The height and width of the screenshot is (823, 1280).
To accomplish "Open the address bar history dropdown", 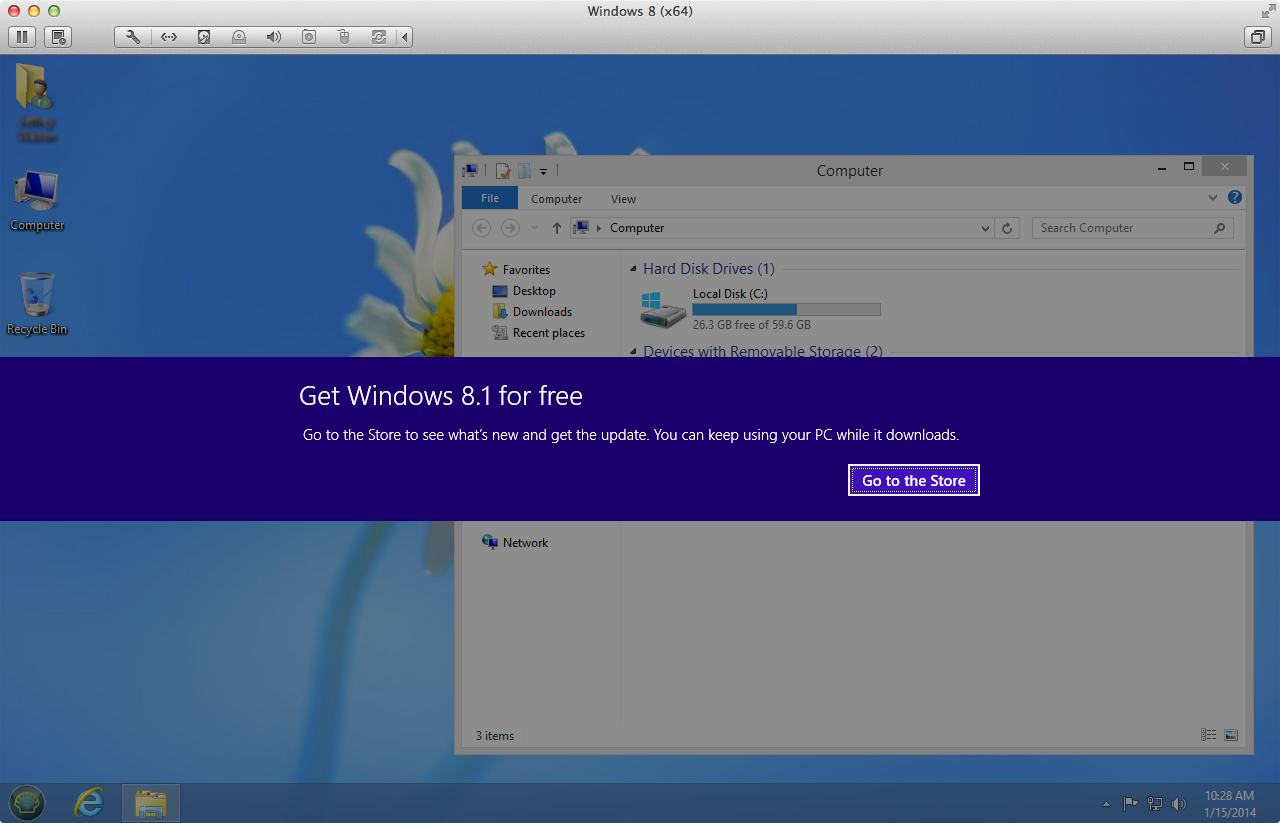I will pyautogui.click(x=986, y=228).
